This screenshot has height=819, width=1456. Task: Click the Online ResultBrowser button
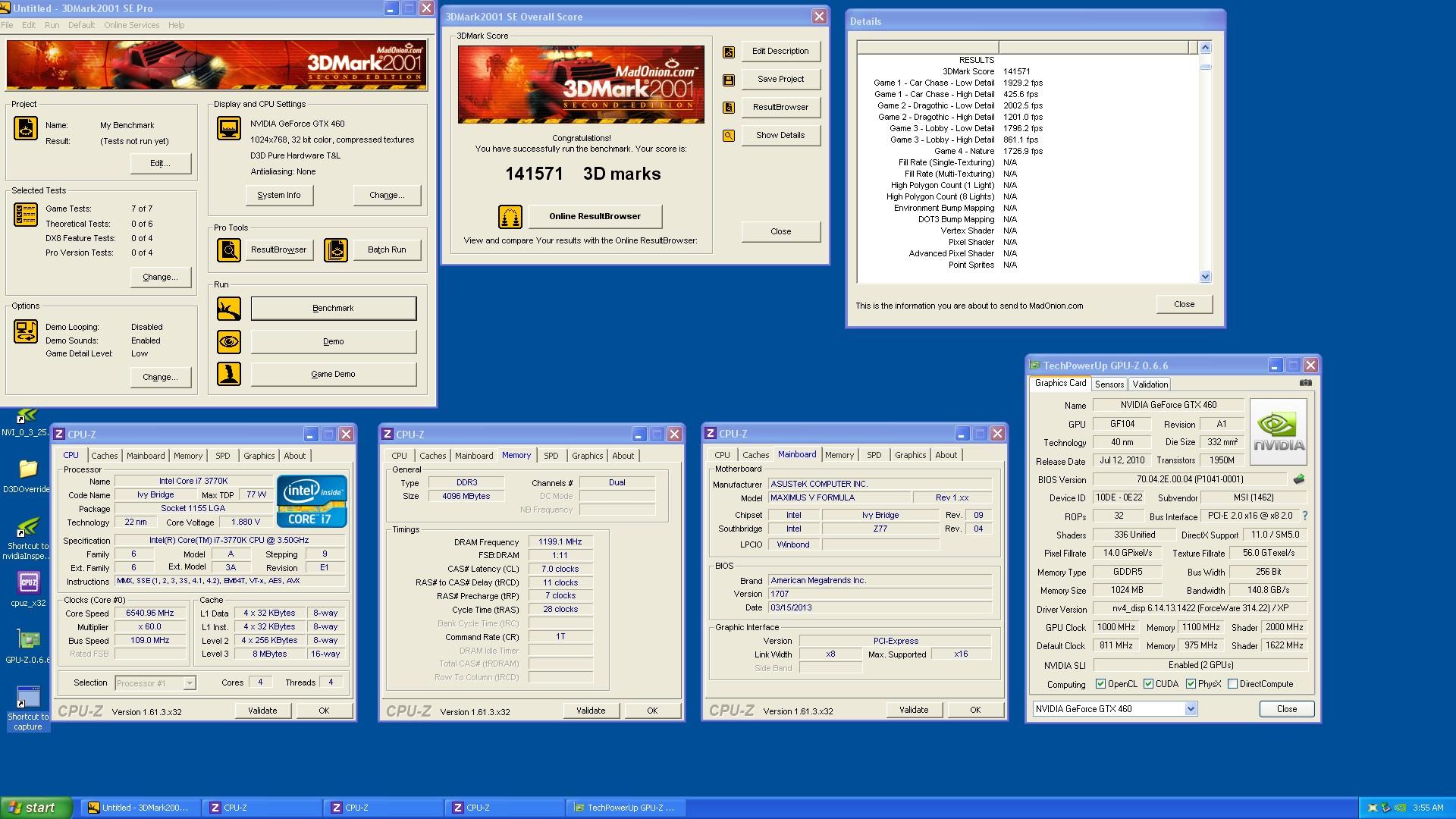click(x=595, y=217)
